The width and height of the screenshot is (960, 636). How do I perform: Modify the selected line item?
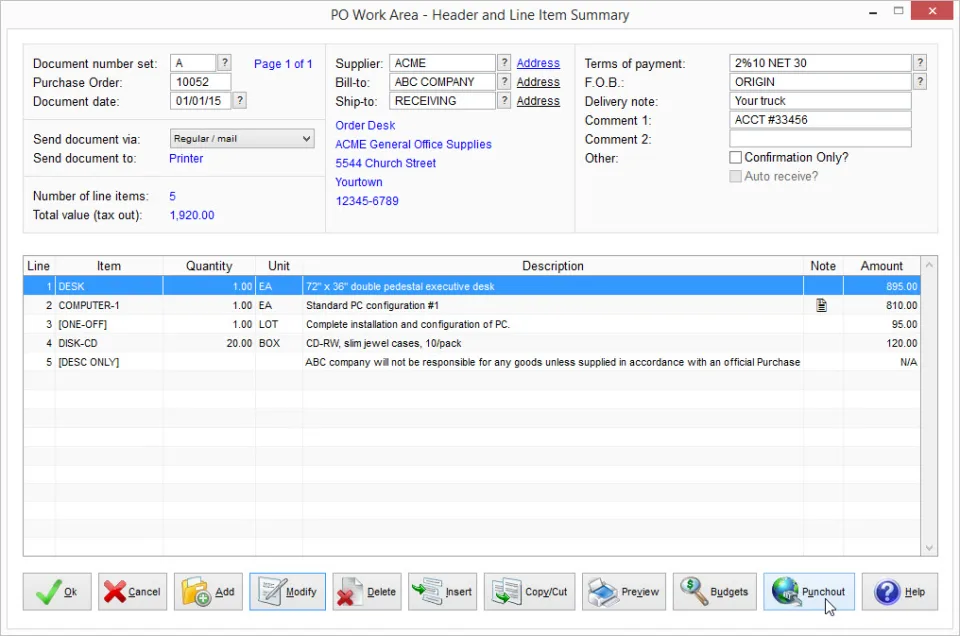[287, 591]
